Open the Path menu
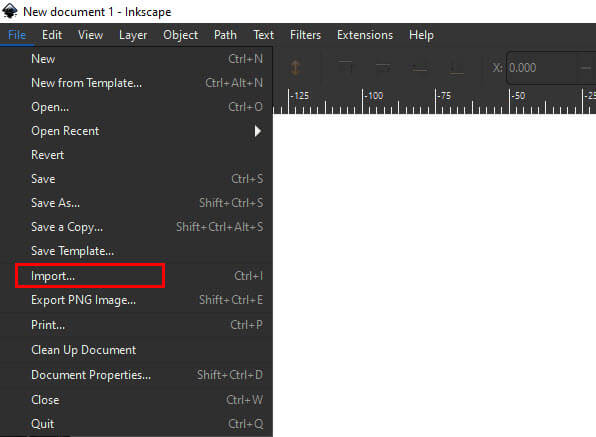The width and height of the screenshot is (596, 437). pyautogui.click(x=225, y=35)
